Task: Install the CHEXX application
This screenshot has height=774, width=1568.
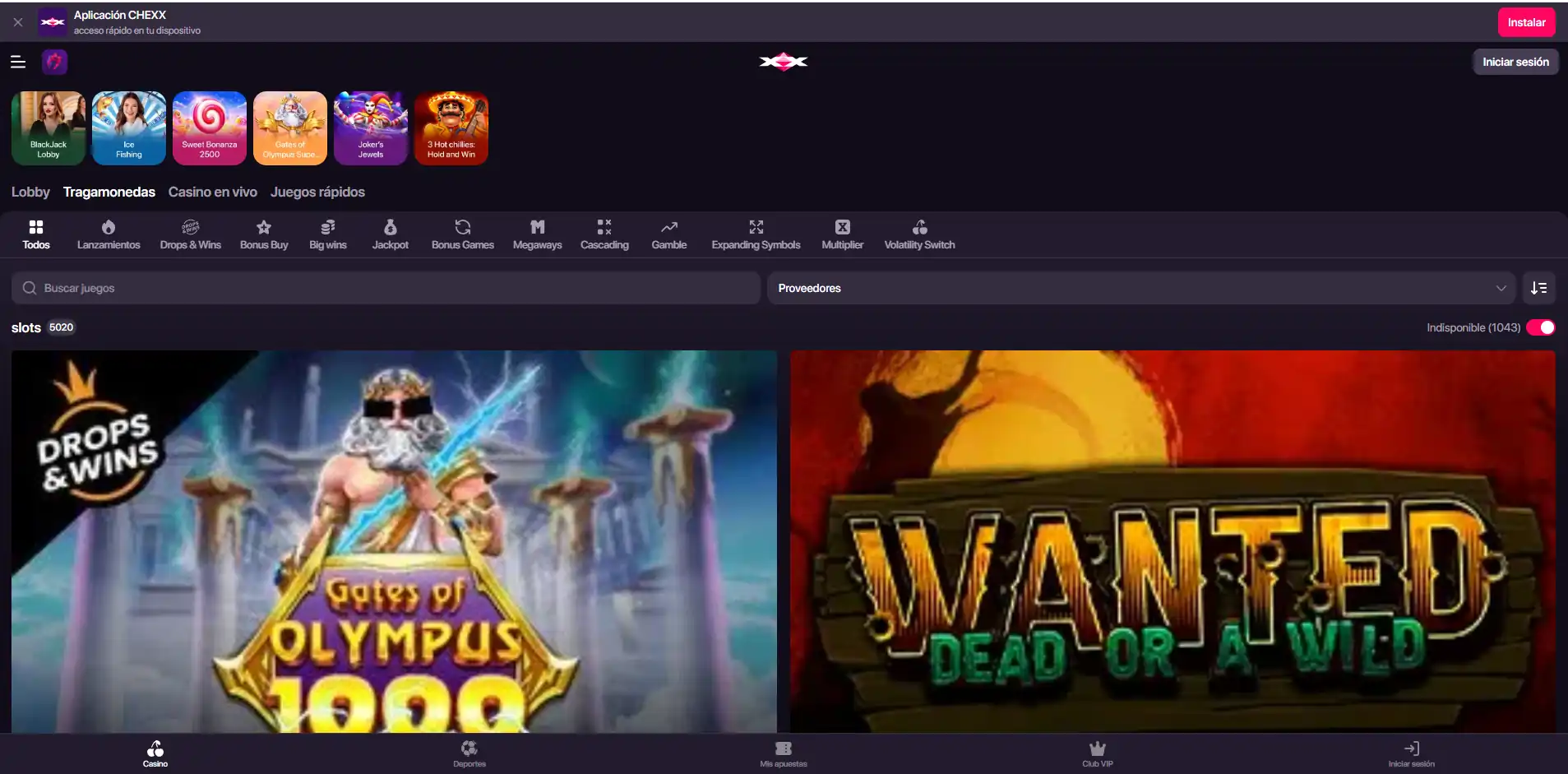Action: pyautogui.click(x=1526, y=22)
